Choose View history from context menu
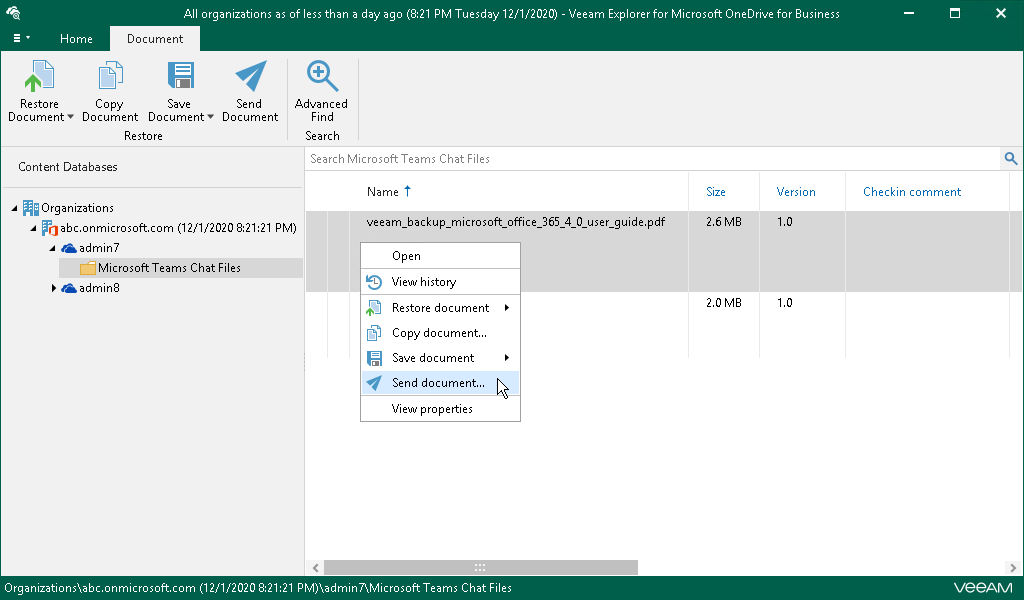 [x=441, y=282]
